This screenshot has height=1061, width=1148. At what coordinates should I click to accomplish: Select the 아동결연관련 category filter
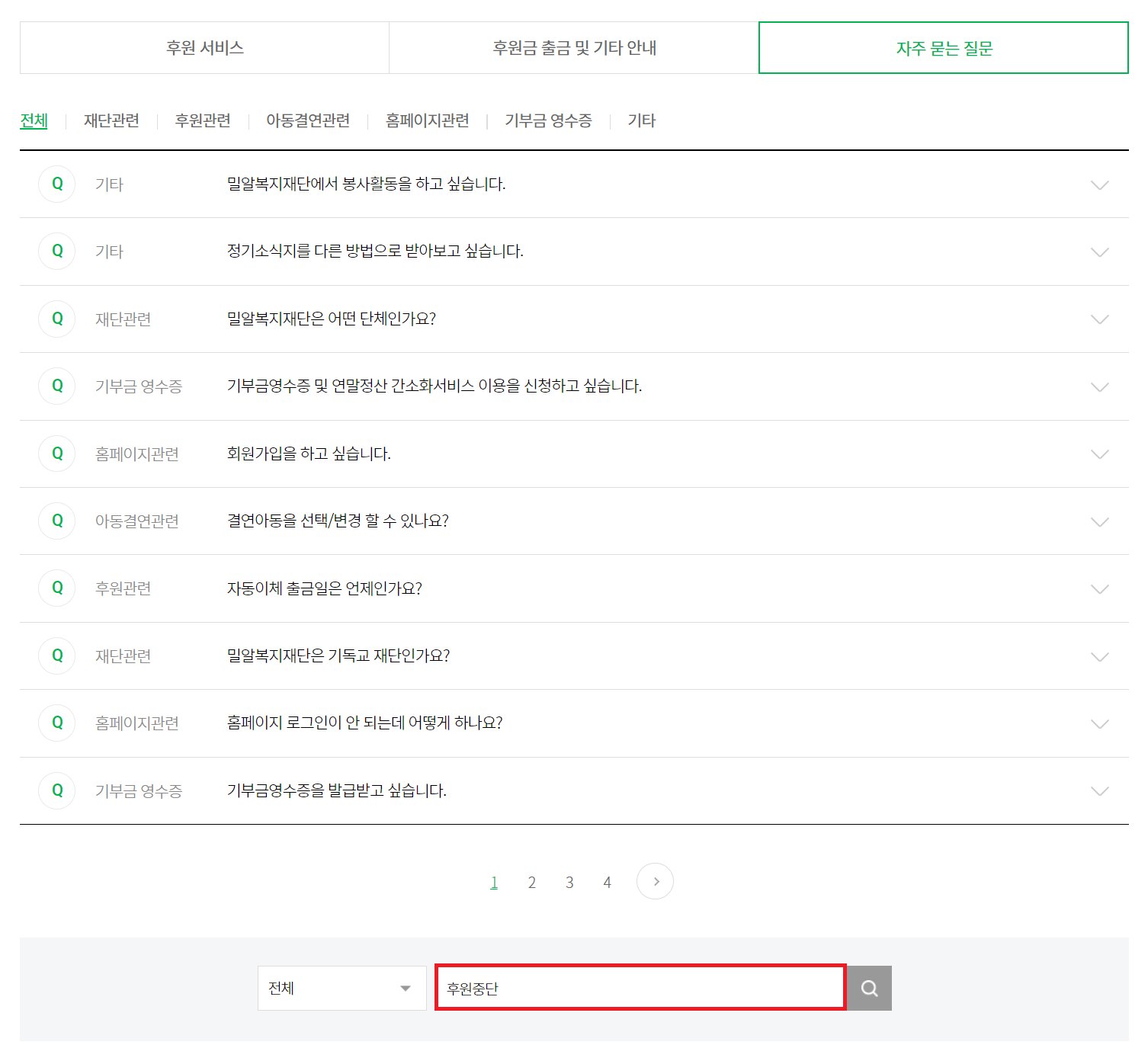[x=308, y=120]
